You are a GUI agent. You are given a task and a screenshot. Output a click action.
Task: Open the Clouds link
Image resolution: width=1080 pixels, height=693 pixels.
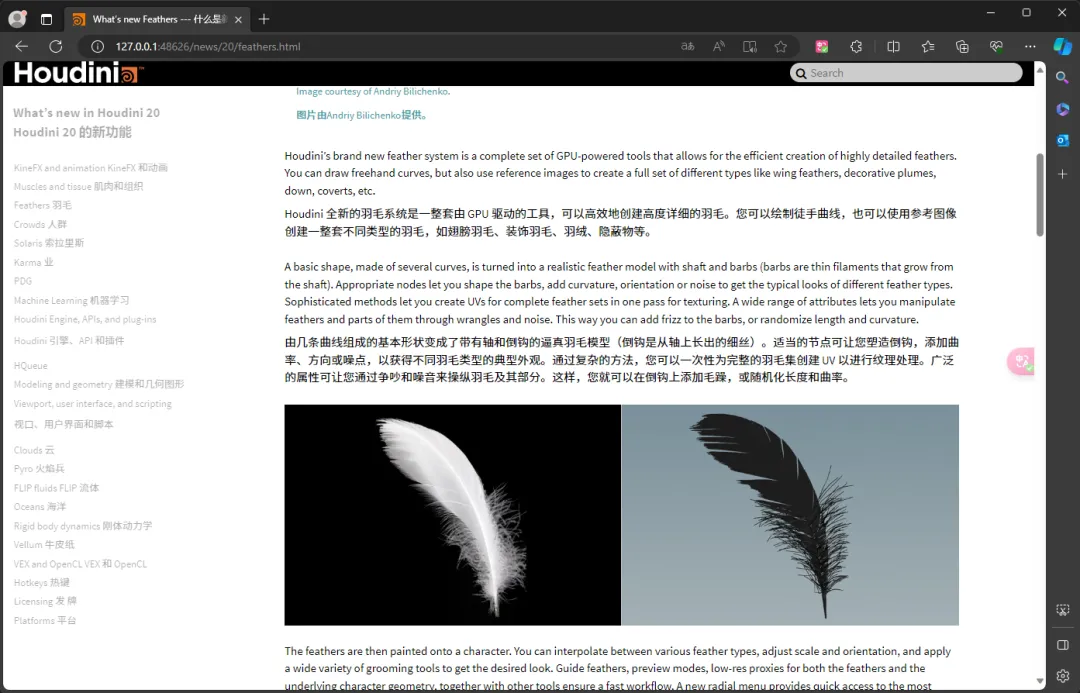coord(34,450)
